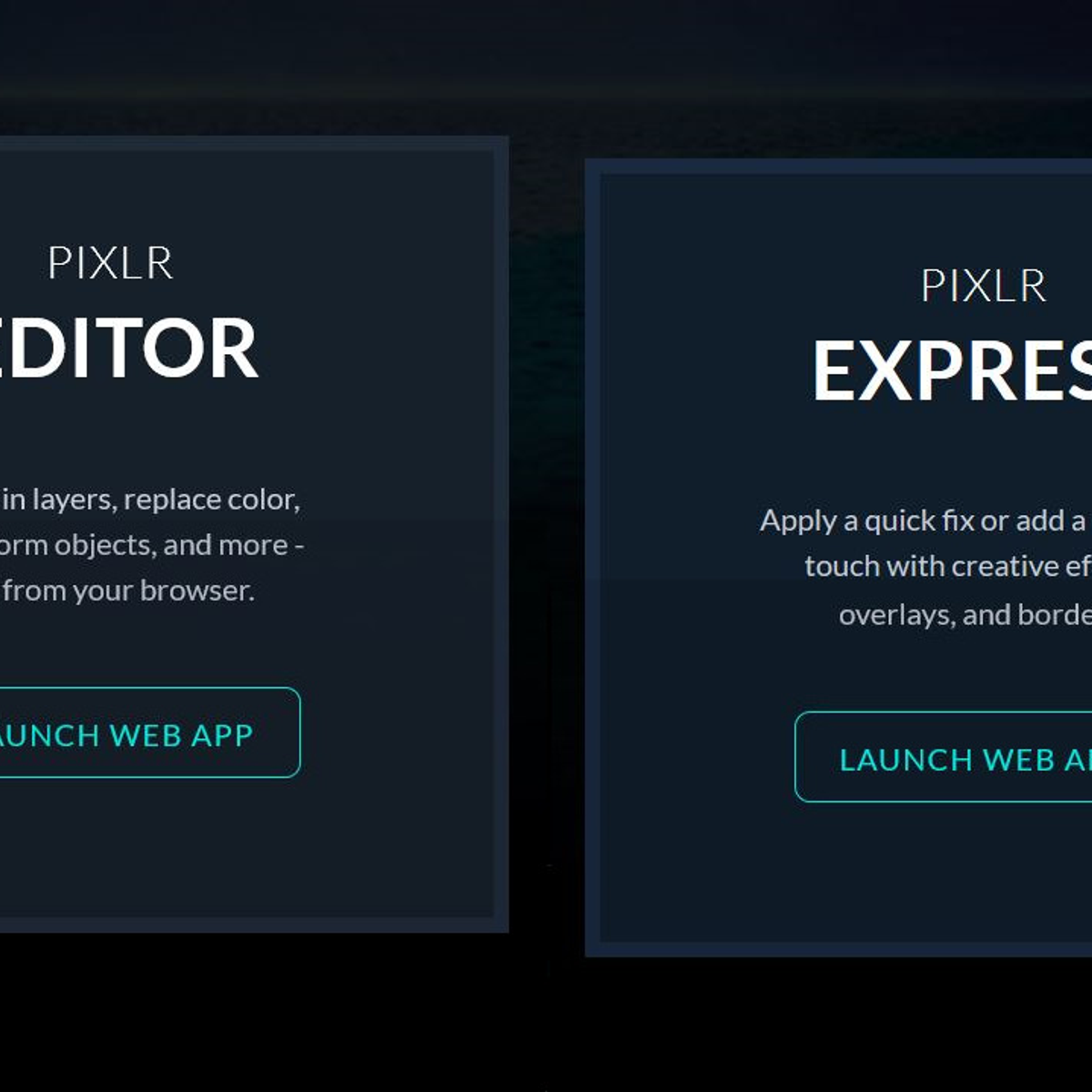Click the 'from your browser.' text line
The image size is (1092, 1092).
point(128,591)
